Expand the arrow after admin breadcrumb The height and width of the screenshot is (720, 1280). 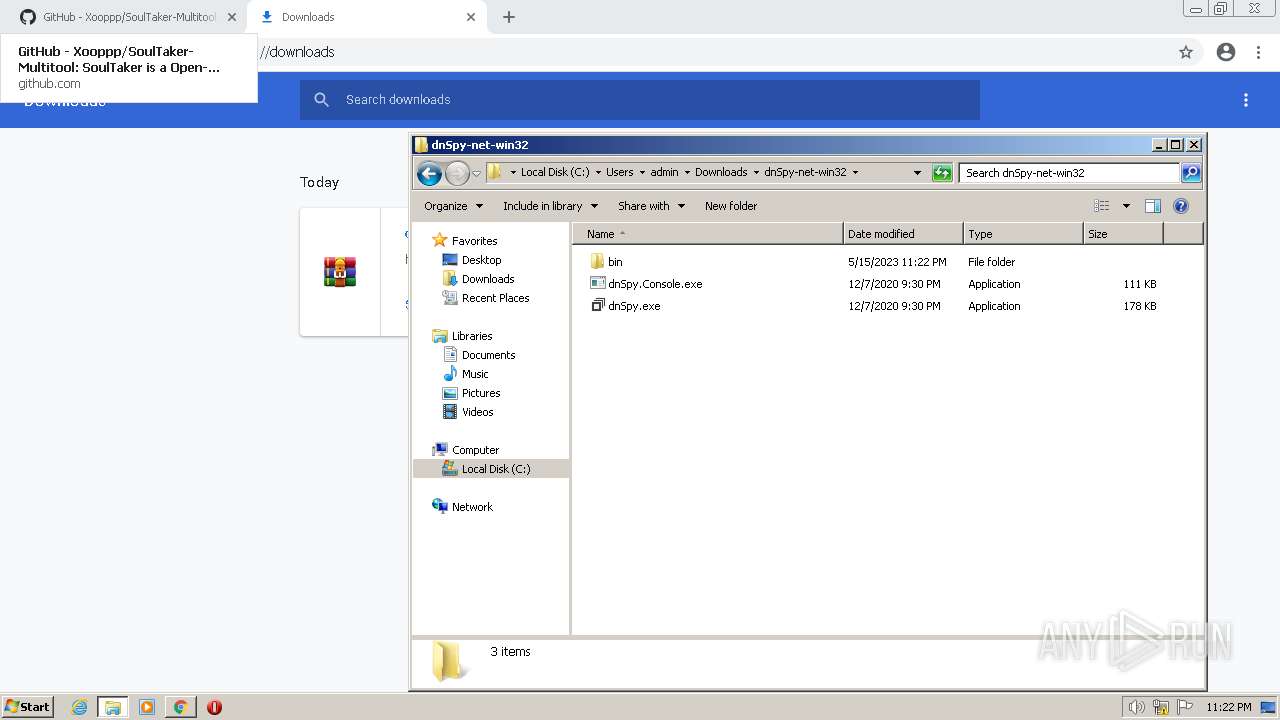(x=686, y=172)
